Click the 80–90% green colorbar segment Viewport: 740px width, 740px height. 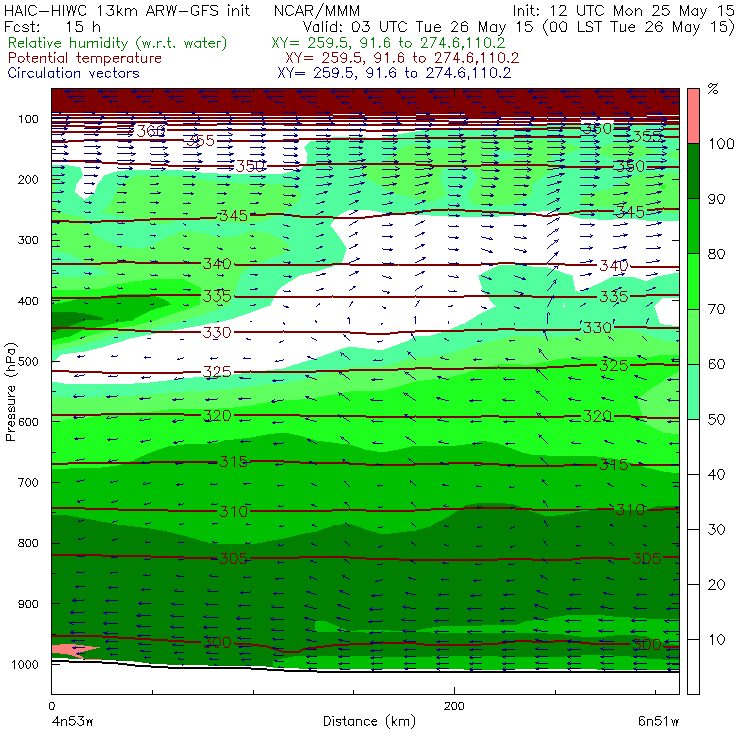tap(693, 226)
